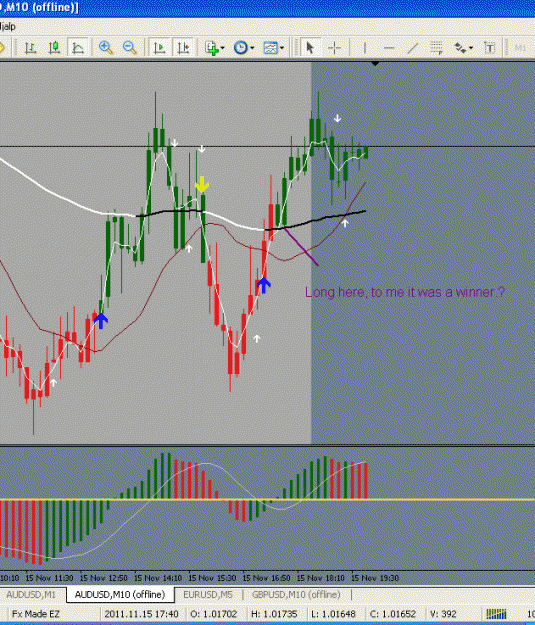This screenshot has height=625, width=535.
Task: Click the 2011.11.15 17:40 status bar time
Action: (142, 614)
